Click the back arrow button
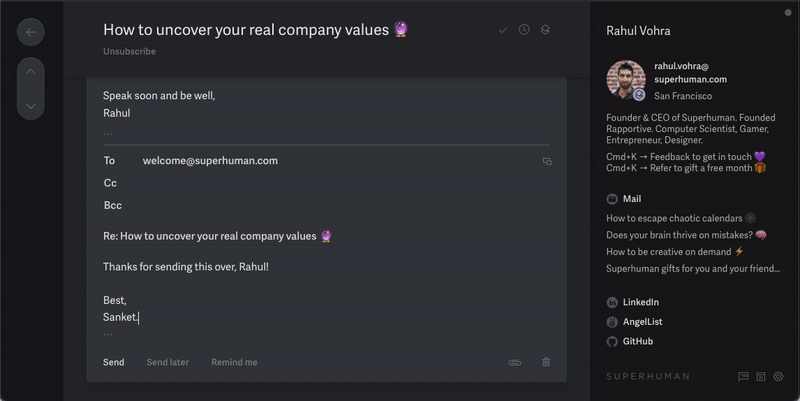The image size is (800, 401). [31, 32]
